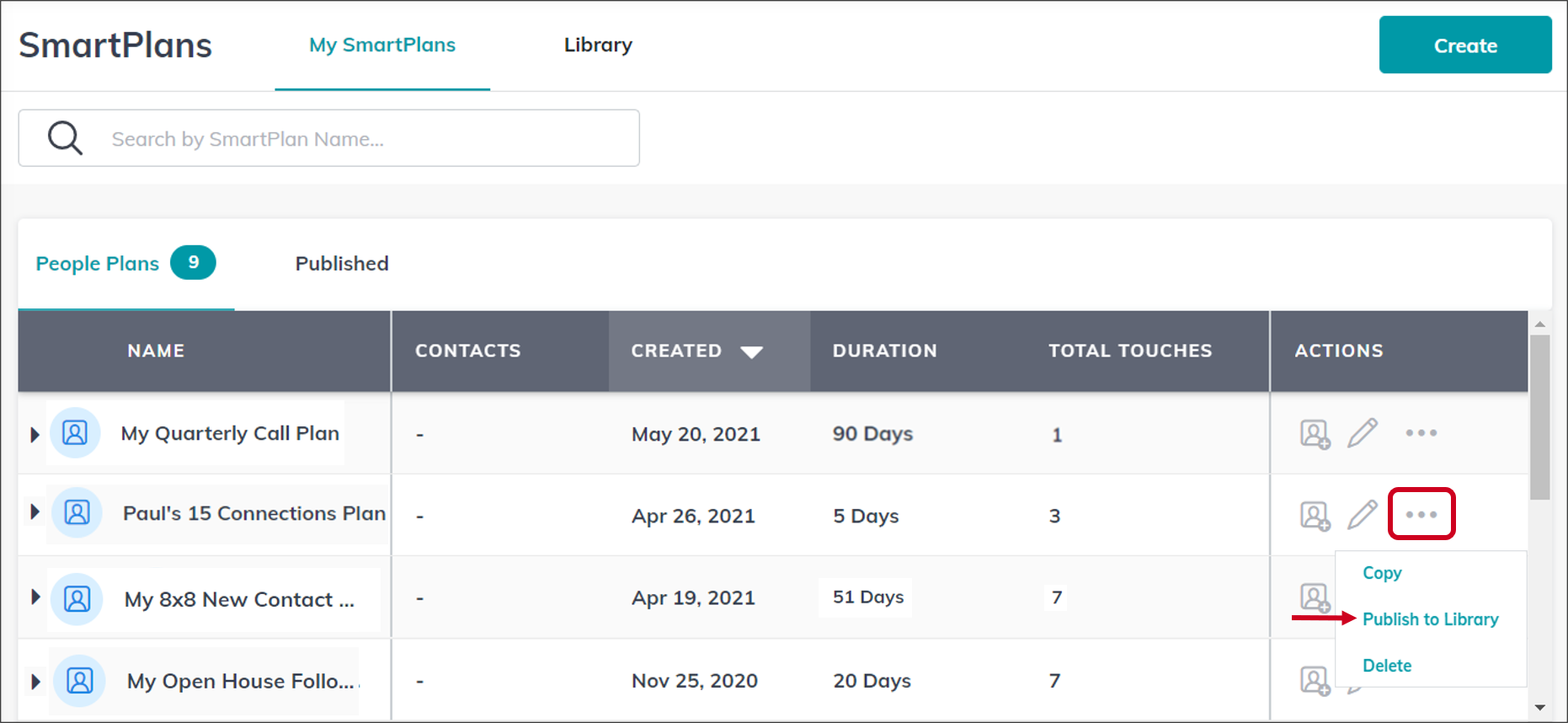Add contacts to My 8x8 New Contact plan
The image size is (1568, 723).
[1315, 597]
